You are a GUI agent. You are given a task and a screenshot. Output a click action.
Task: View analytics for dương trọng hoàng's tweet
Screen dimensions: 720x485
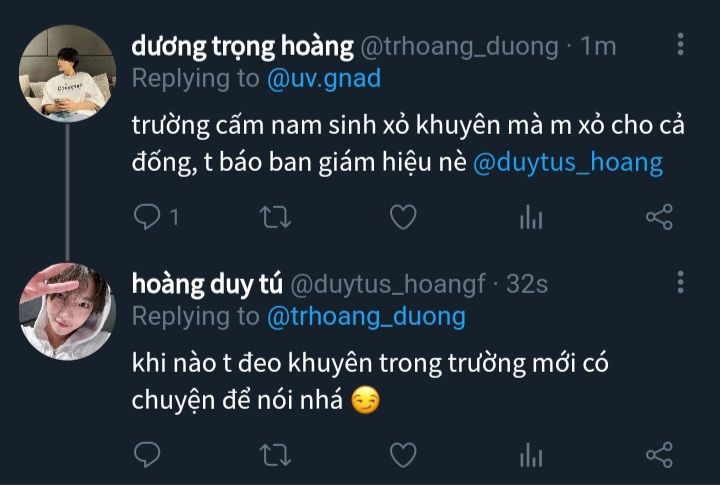click(x=531, y=217)
